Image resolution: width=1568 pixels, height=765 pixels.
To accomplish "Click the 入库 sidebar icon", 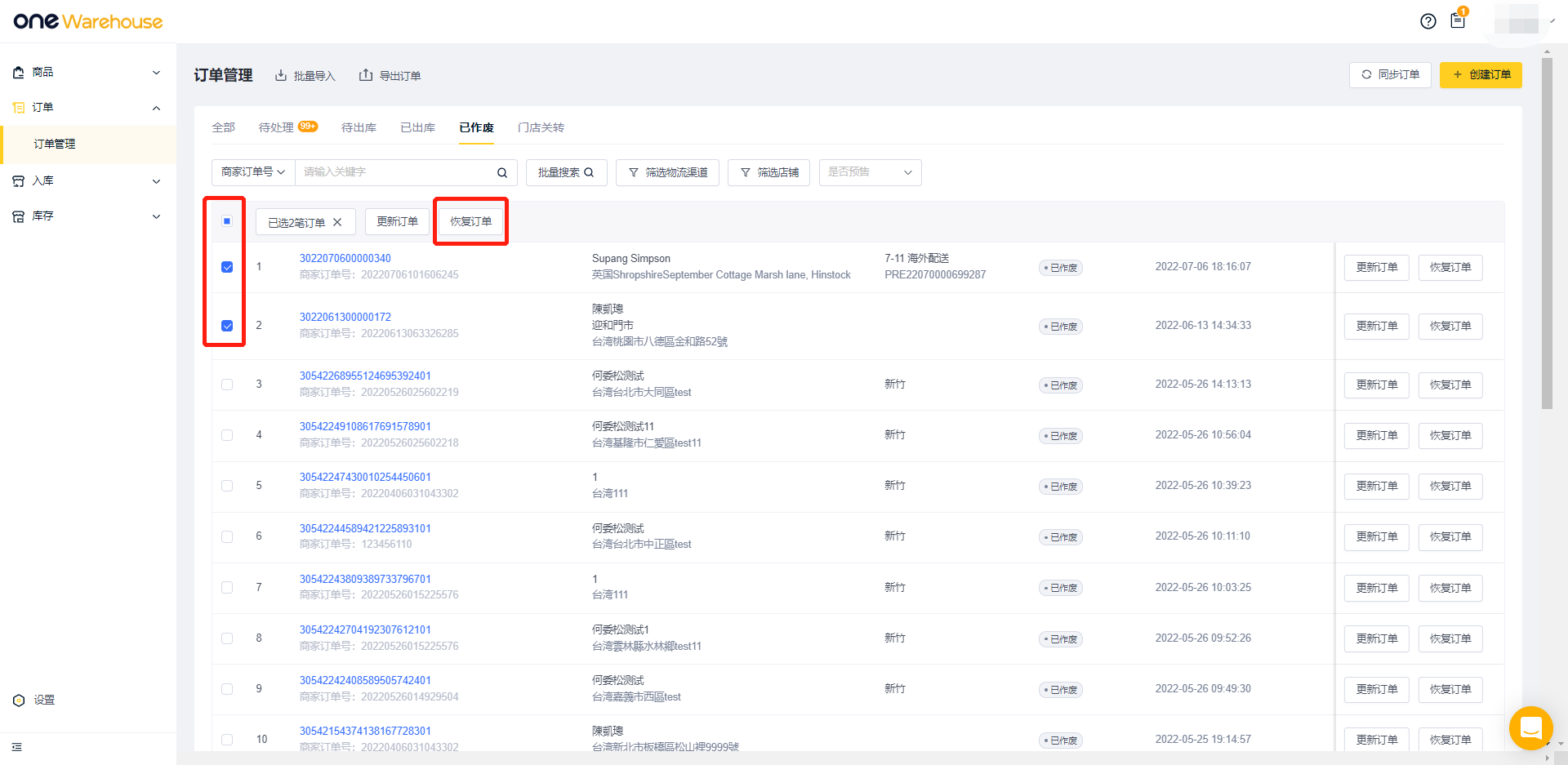I will coord(19,181).
